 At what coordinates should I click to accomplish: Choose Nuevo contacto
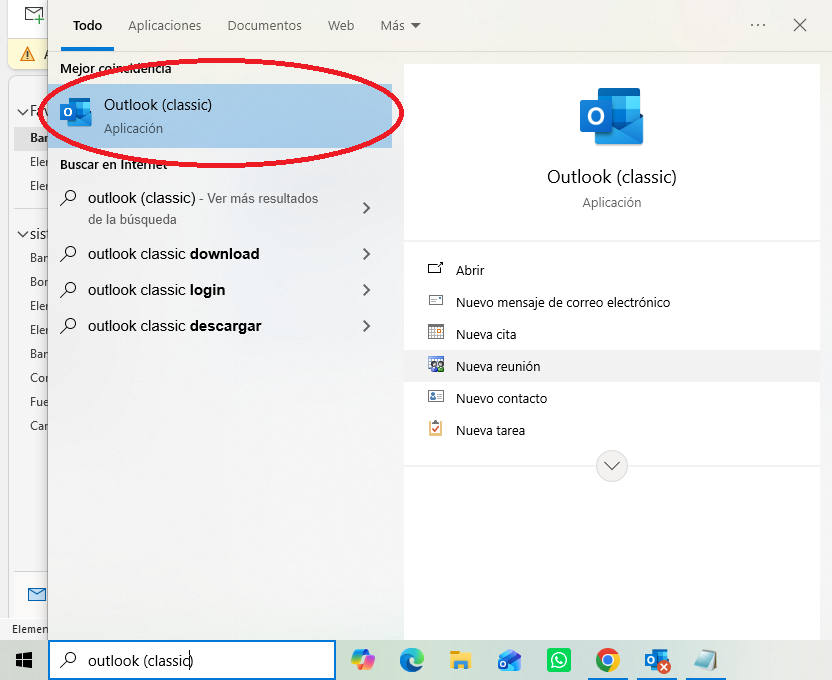click(x=612, y=398)
